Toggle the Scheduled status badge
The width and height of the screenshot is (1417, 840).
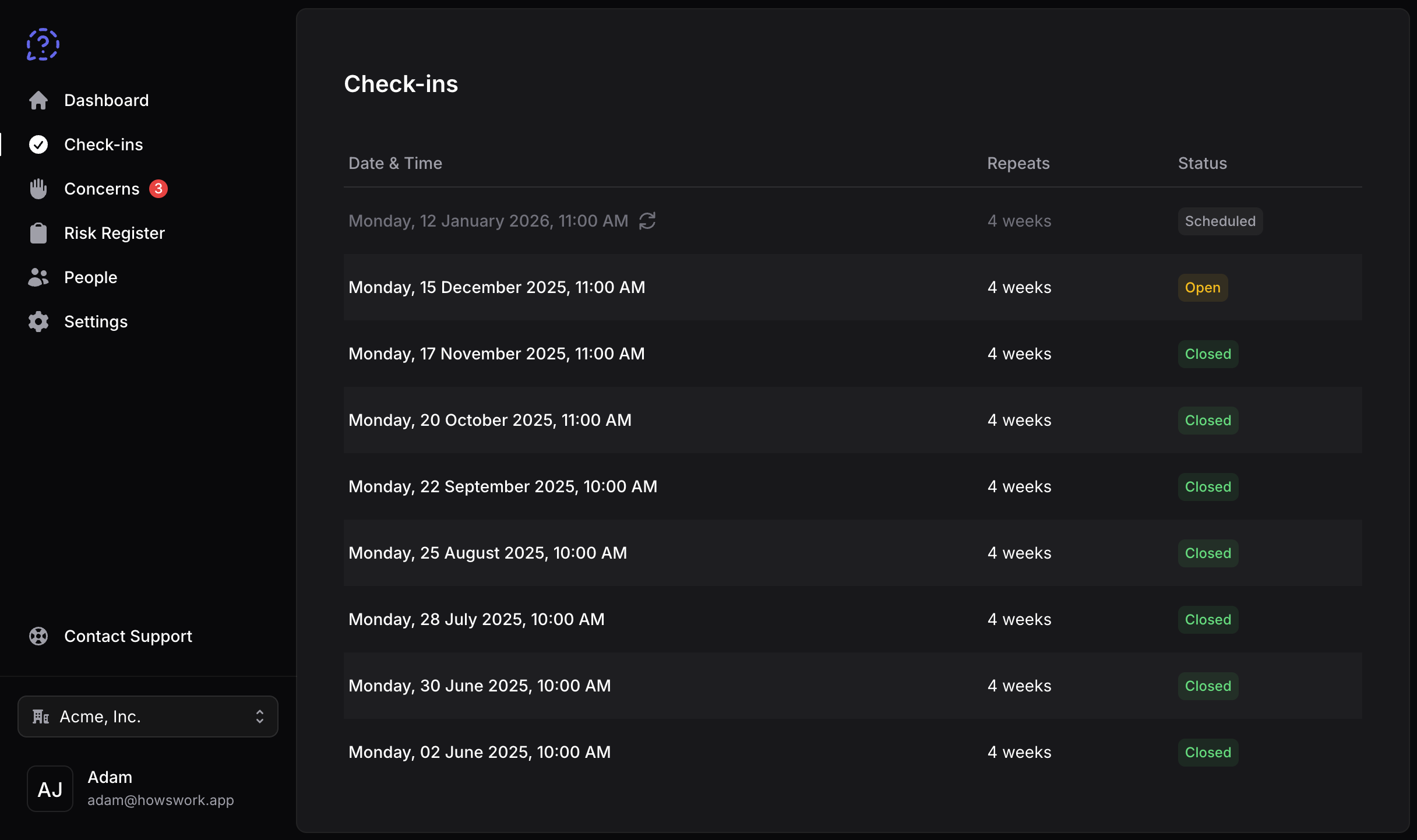[x=1219, y=221]
